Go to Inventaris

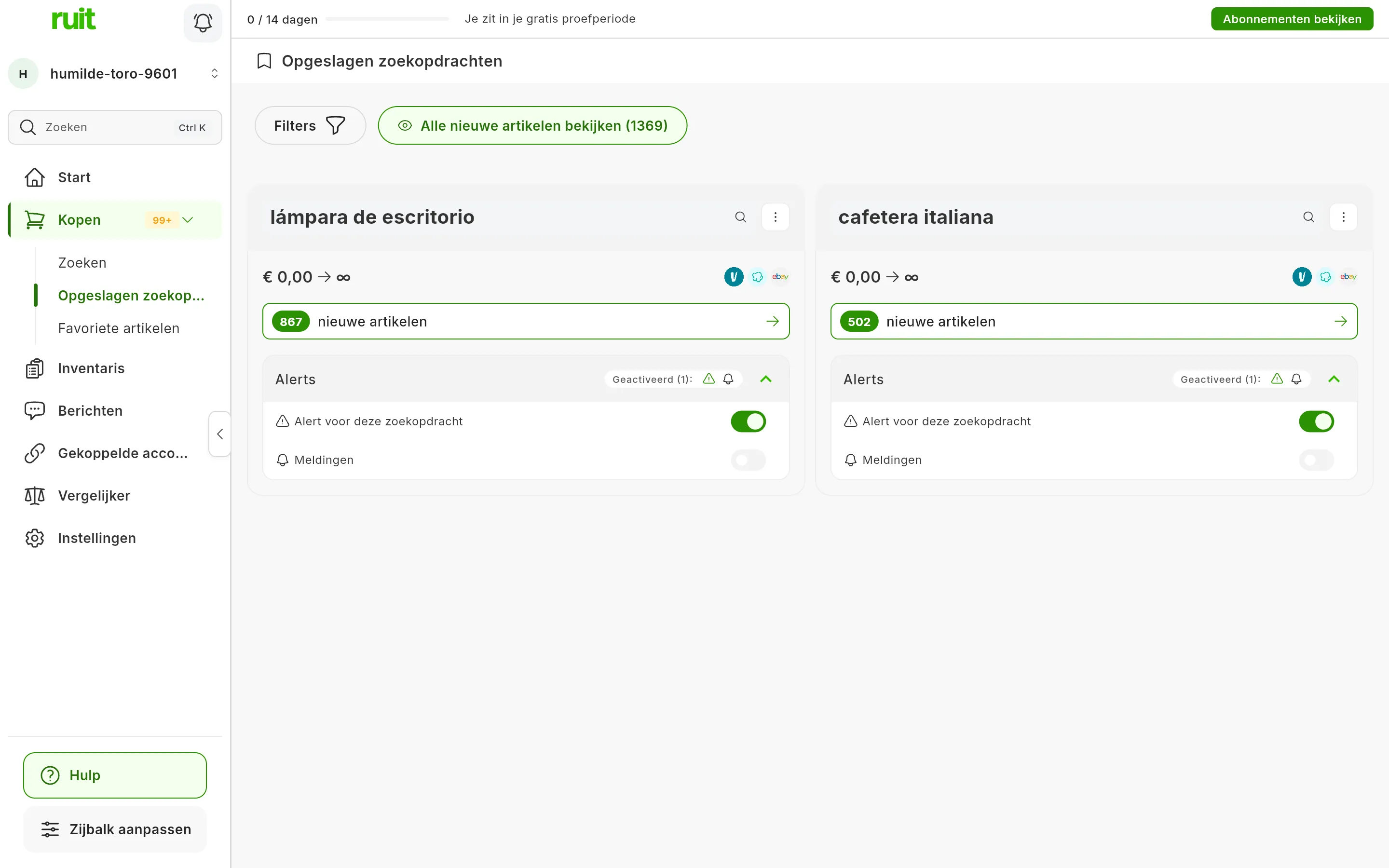click(x=115, y=368)
